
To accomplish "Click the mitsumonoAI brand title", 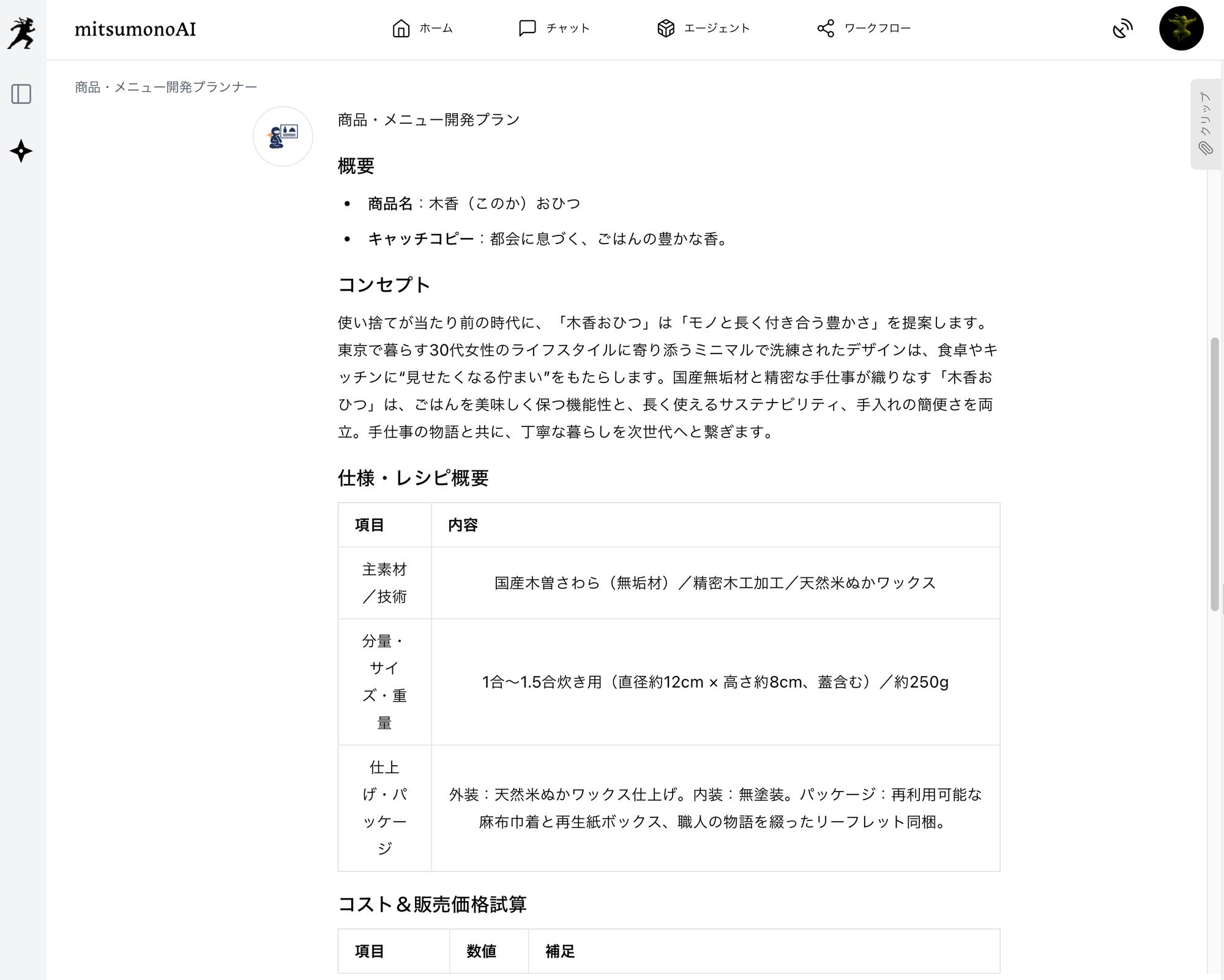I will point(135,29).
